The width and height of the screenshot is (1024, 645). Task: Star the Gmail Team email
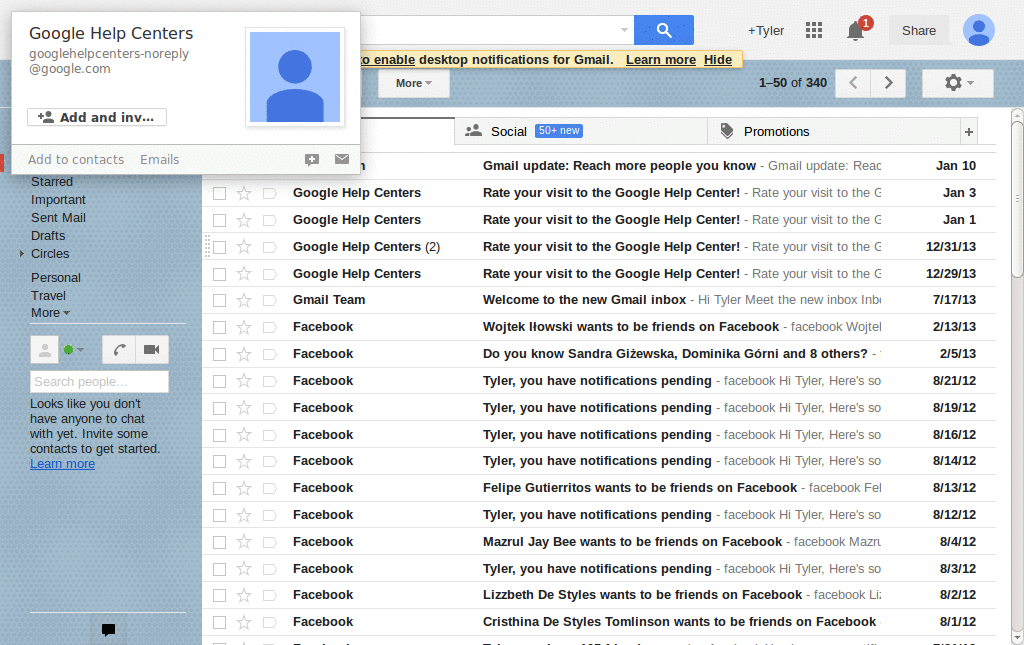(x=244, y=300)
